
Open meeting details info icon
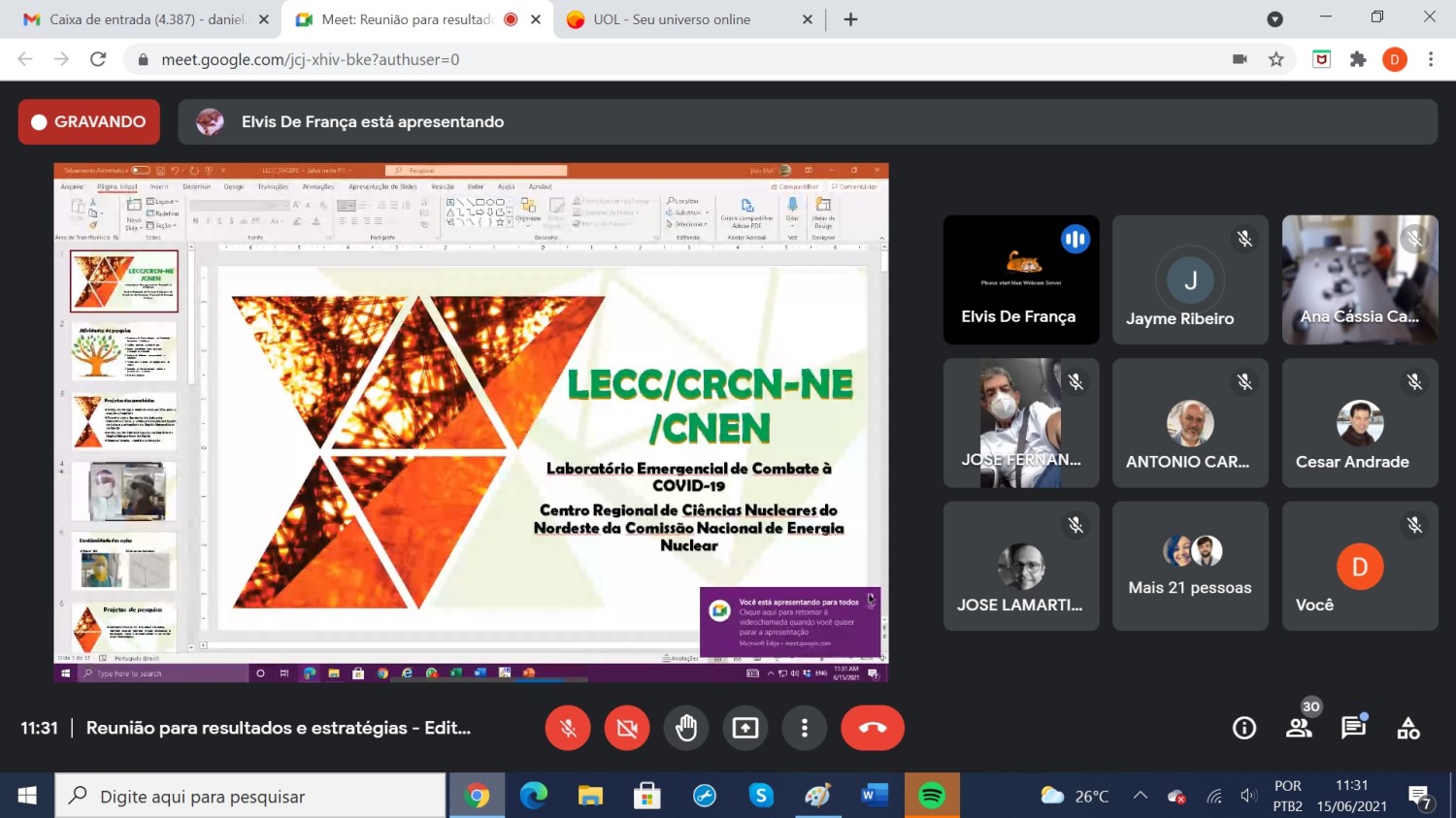point(1243,728)
